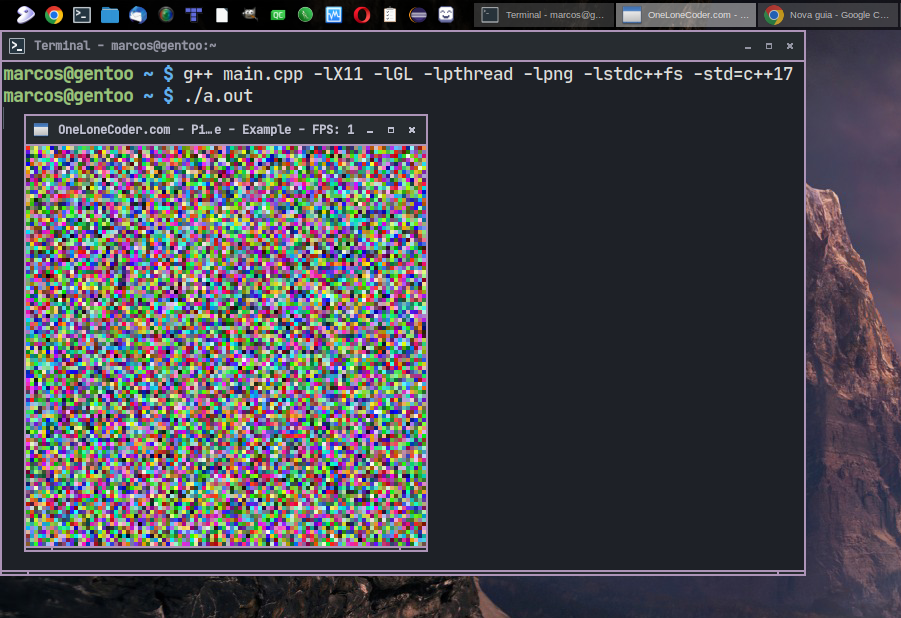This screenshot has height=618, width=901.
Task: Switch to OneLoneCoder.com window in taskbar
Action: point(686,15)
